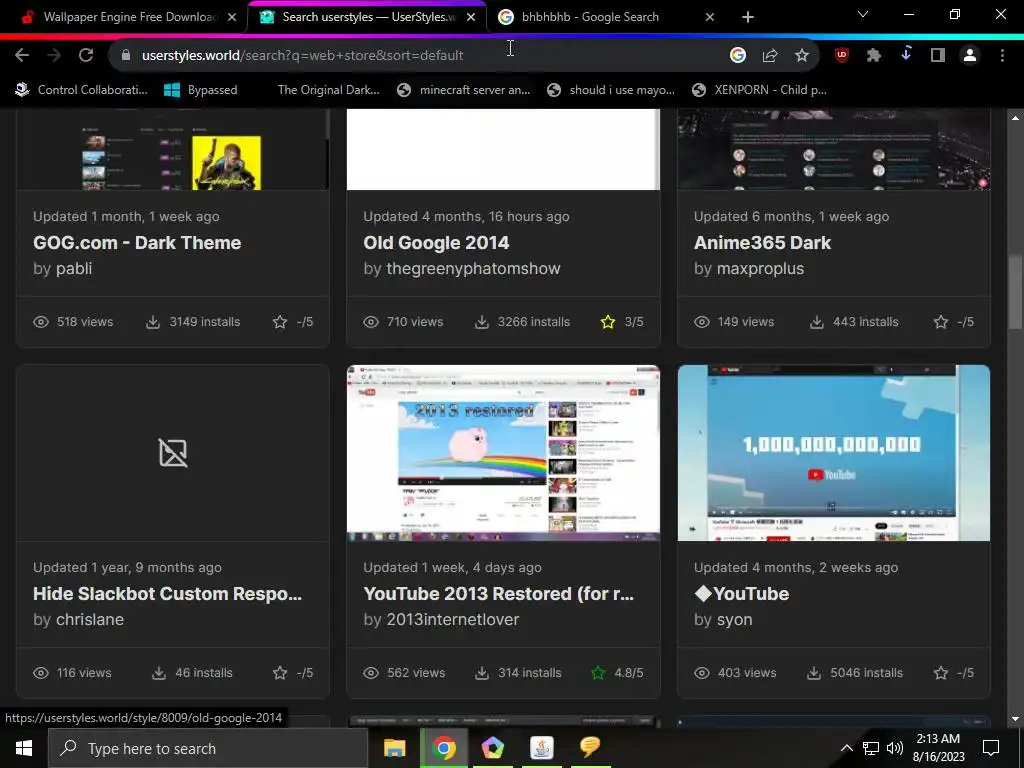Viewport: 1024px width, 768px height.
Task: Open File Explorer from the taskbar
Action: click(394, 748)
